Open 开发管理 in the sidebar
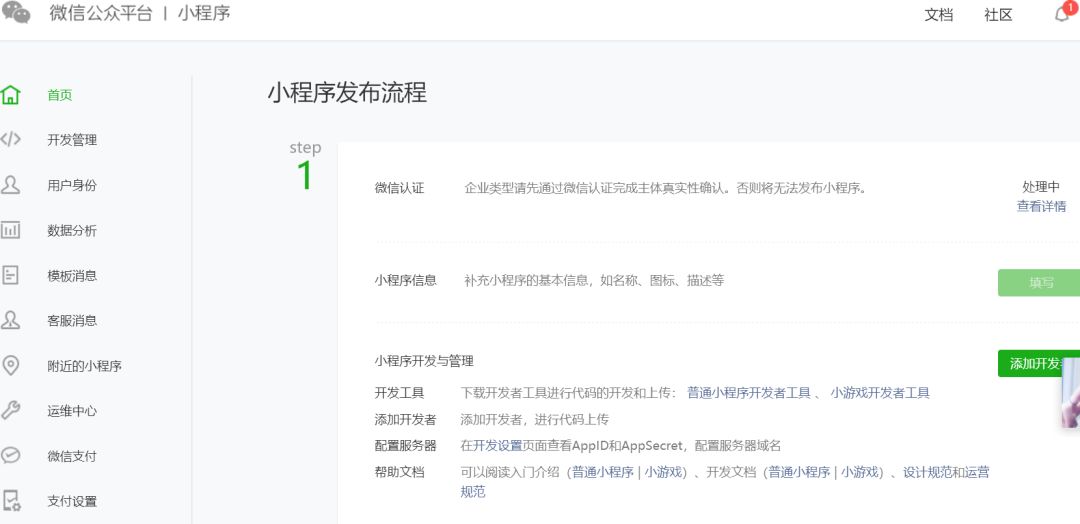 coord(72,140)
